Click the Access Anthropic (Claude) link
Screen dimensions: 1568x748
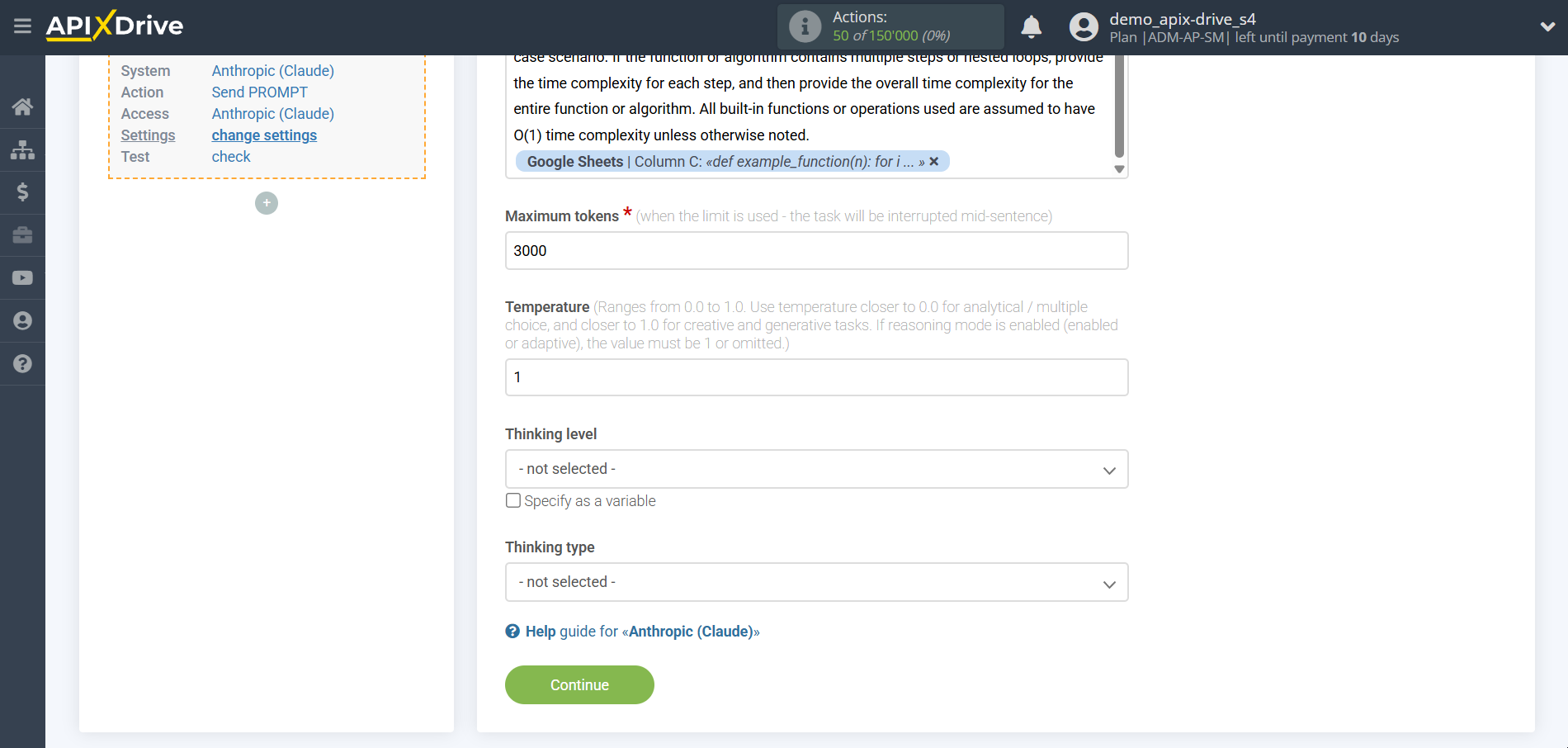point(272,114)
